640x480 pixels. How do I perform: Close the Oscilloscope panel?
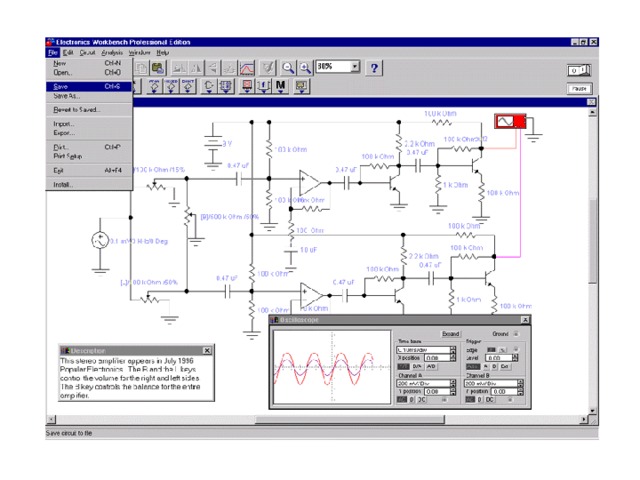pyautogui.click(x=525, y=320)
